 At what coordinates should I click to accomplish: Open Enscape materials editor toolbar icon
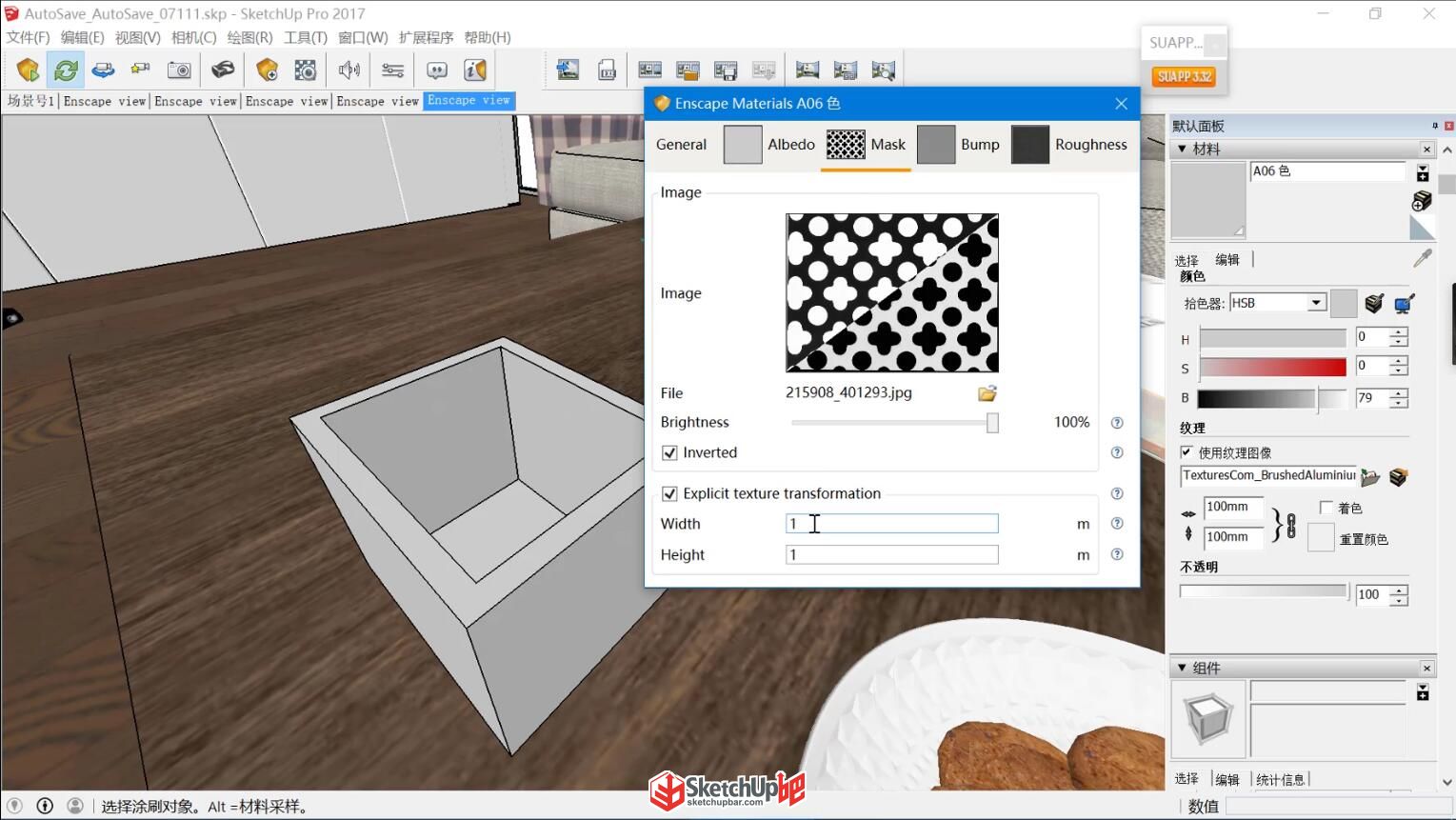(x=306, y=70)
